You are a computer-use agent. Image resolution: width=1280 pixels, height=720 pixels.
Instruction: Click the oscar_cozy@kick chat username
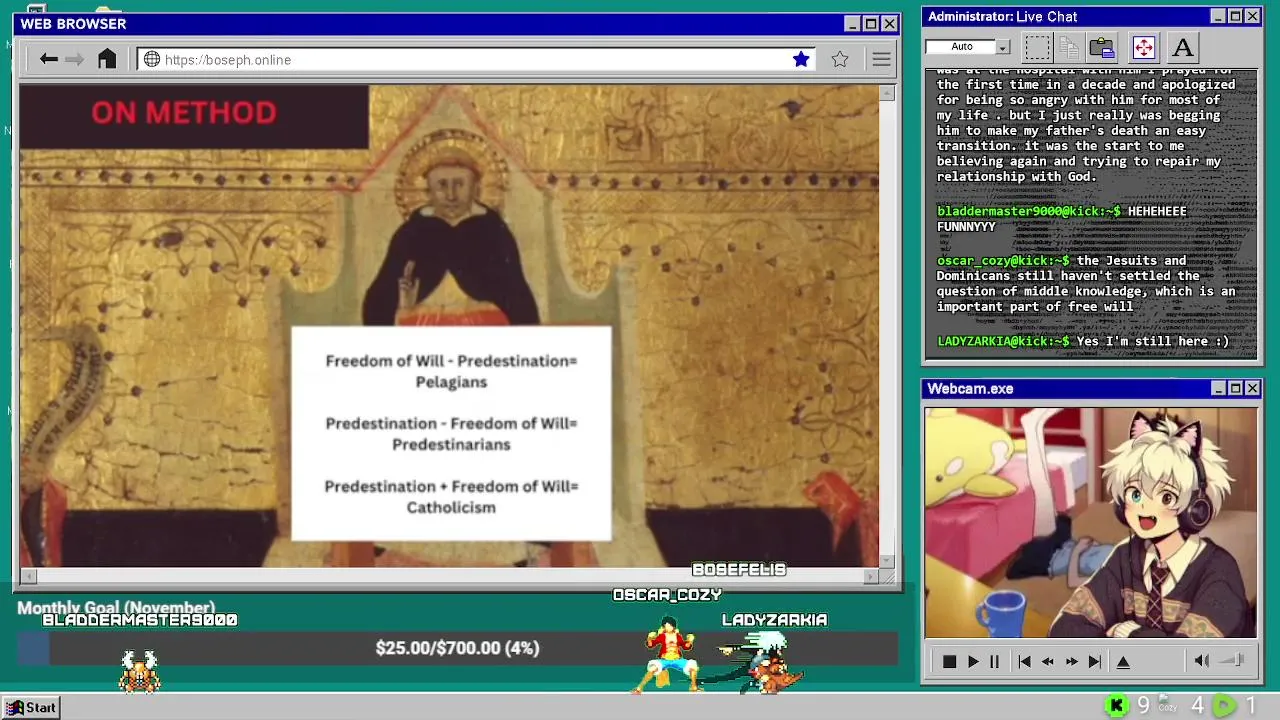pos(1003,260)
